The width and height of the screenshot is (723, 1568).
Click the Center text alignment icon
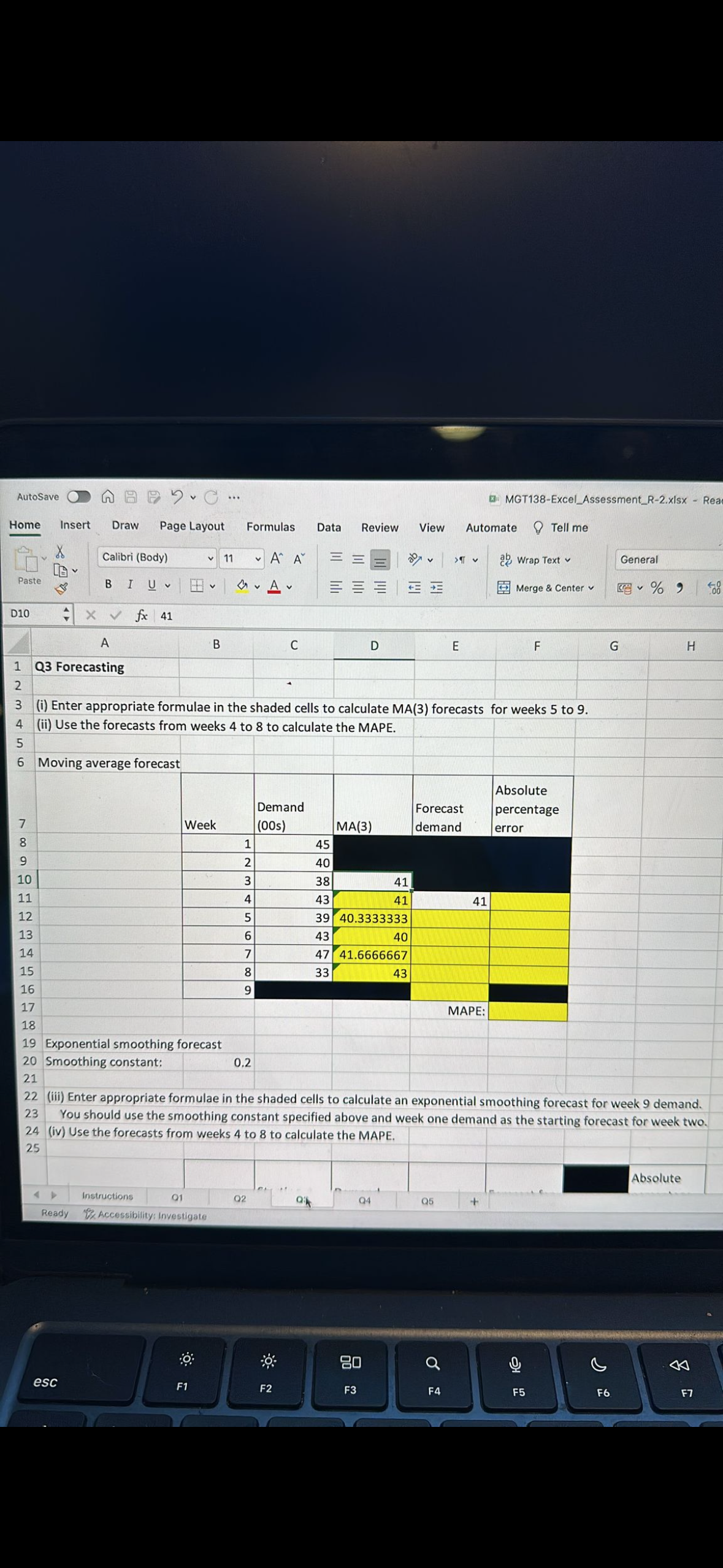coord(358,587)
